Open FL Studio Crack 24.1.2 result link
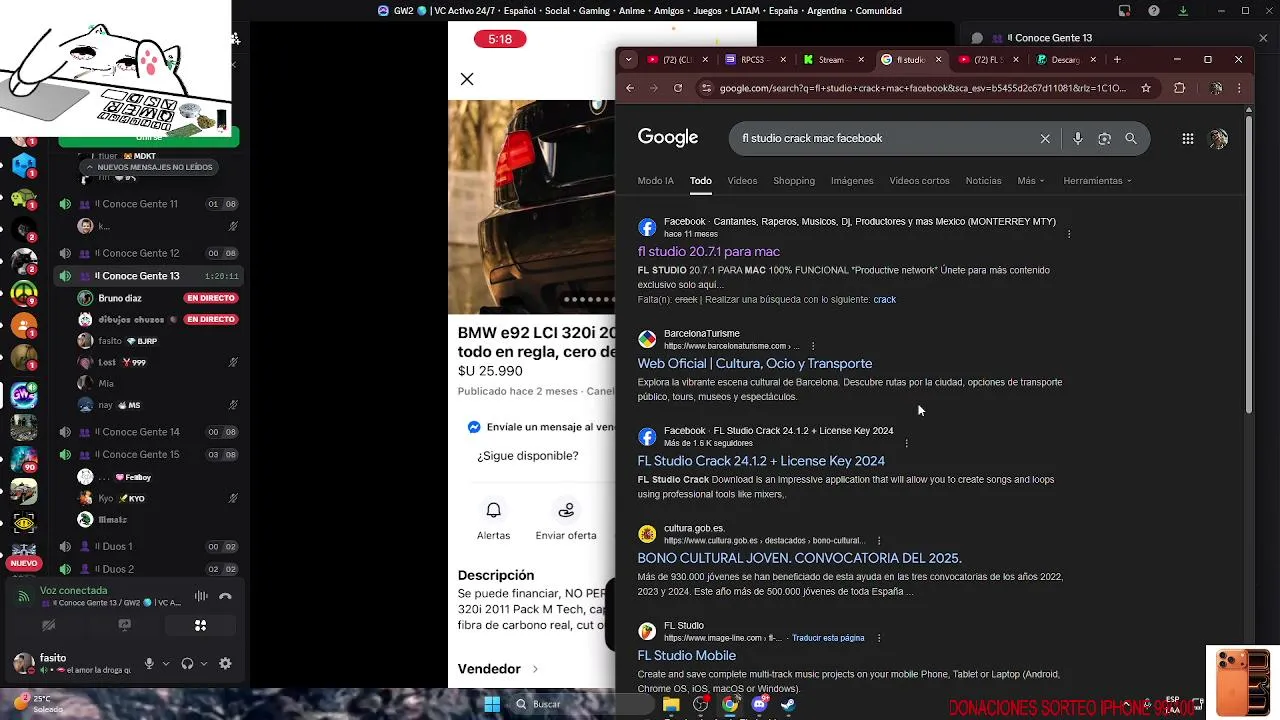Image resolution: width=1280 pixels, height=720 pixels. coord(761,461)
